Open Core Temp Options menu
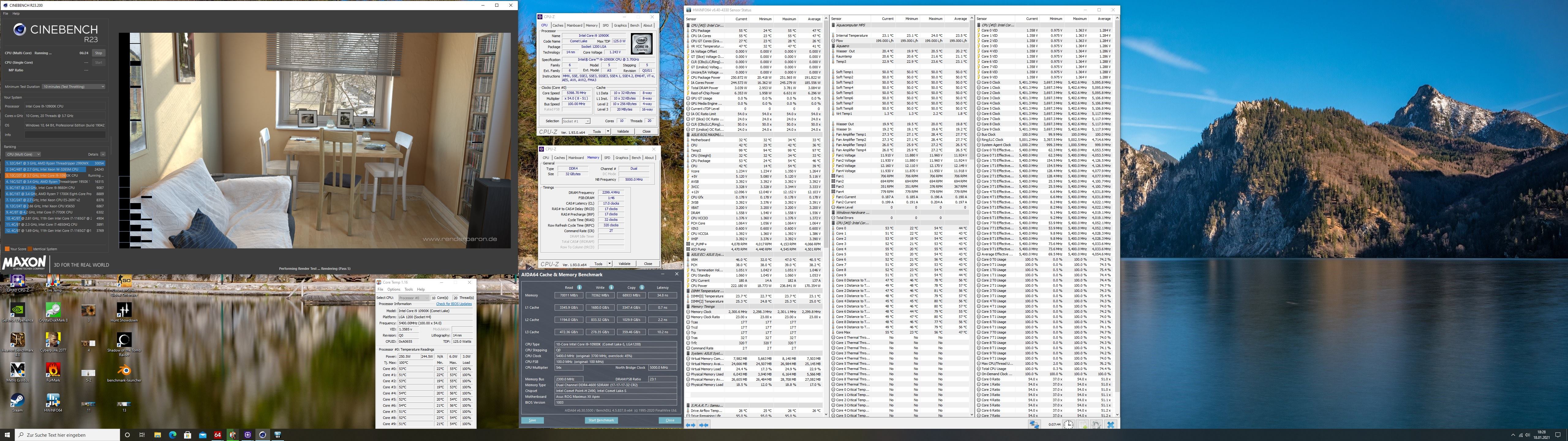This screenshot has height=441, width=1568. click(x=394, y=289)
